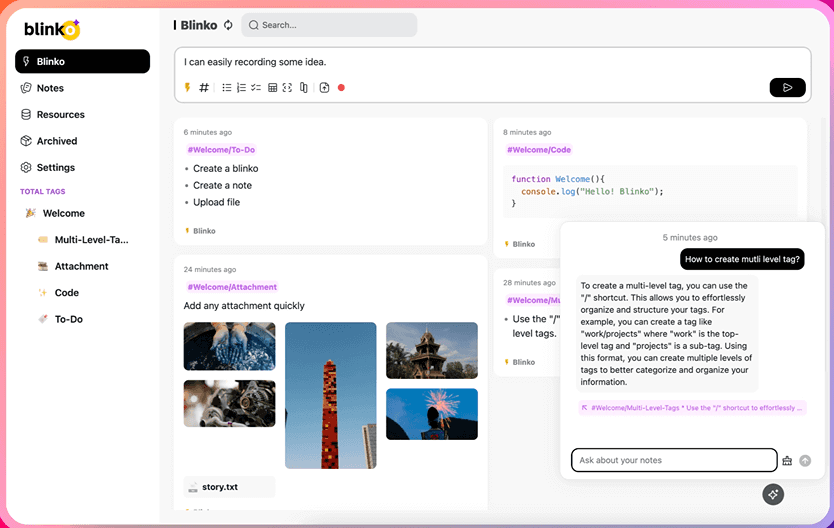The image size is (834, 528).
Task: Click the hashtag tag-insert icon in editor
Action: click(204, 88)
